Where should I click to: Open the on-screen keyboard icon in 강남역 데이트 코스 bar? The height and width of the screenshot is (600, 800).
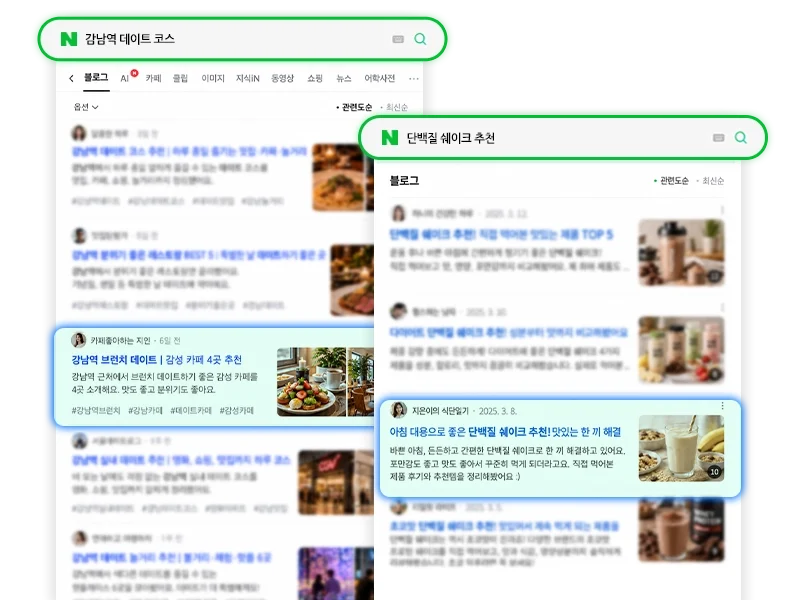tap(398, 39)
